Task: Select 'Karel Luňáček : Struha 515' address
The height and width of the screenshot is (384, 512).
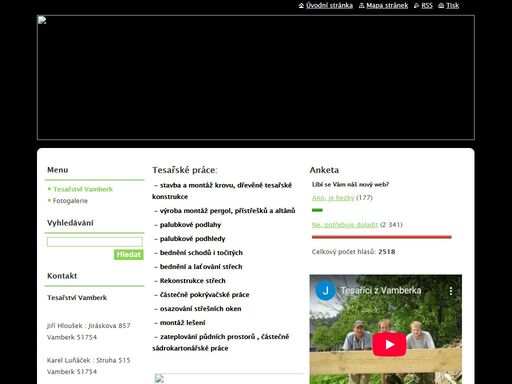Action: click(89, 360)
